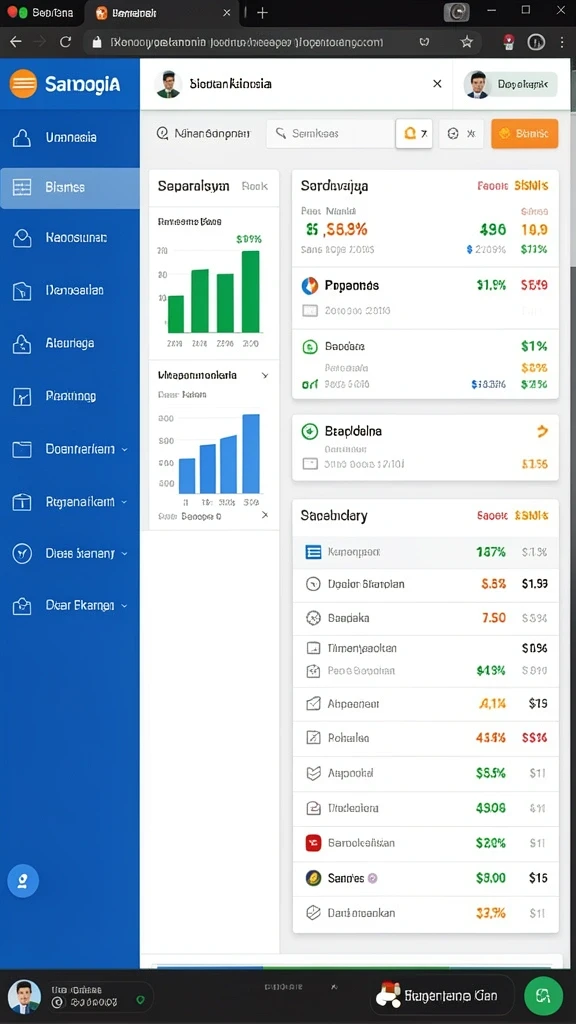Expand the Diese Iseneny sidebar chevron

[125, 553]
